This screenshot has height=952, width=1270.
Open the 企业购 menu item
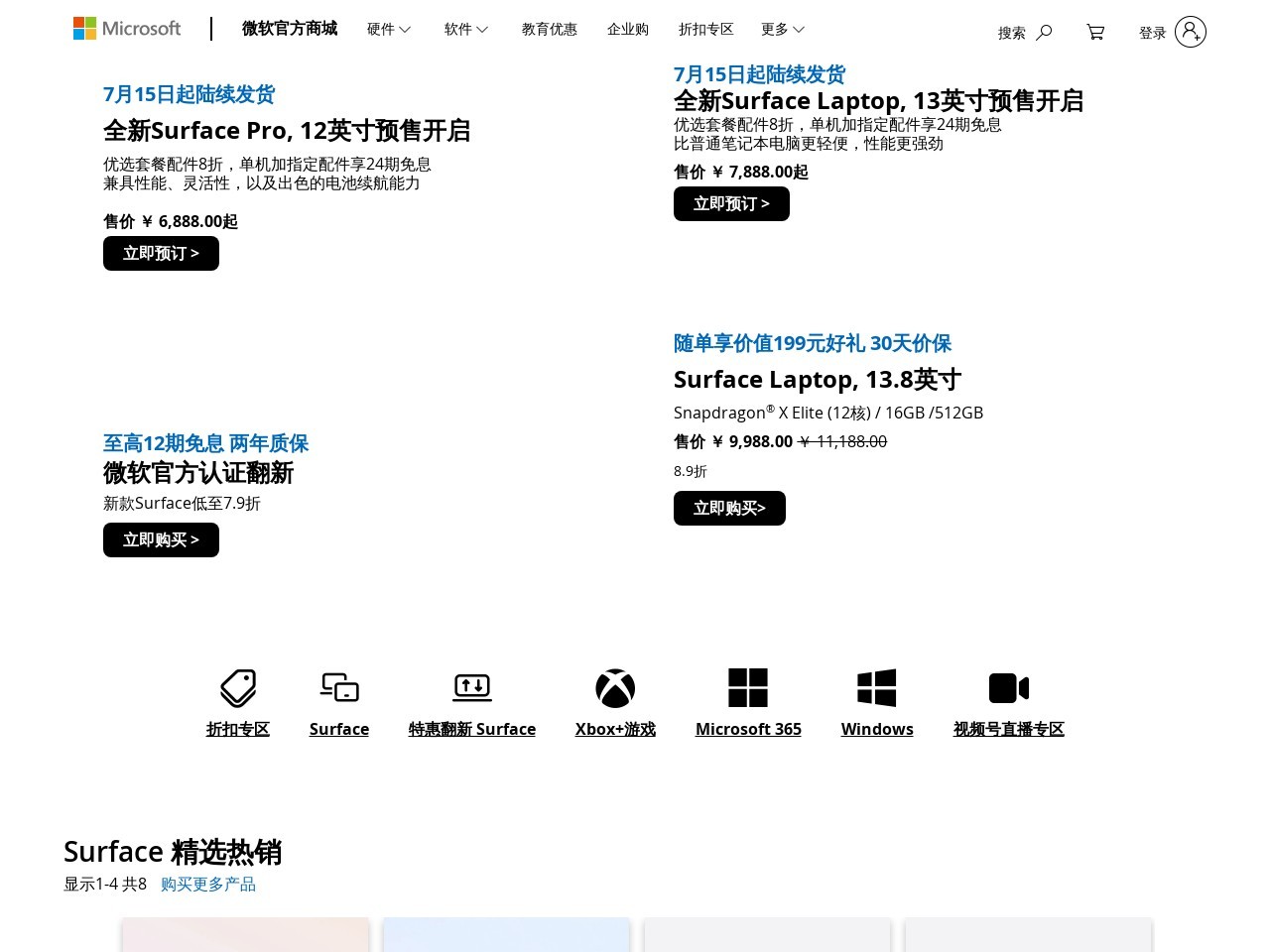coord(627,29)
